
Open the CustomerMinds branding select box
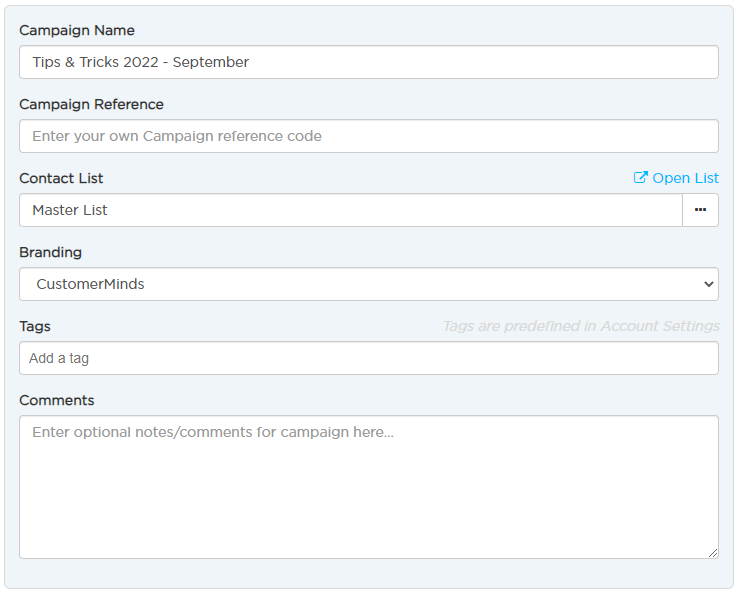[369, 284]
